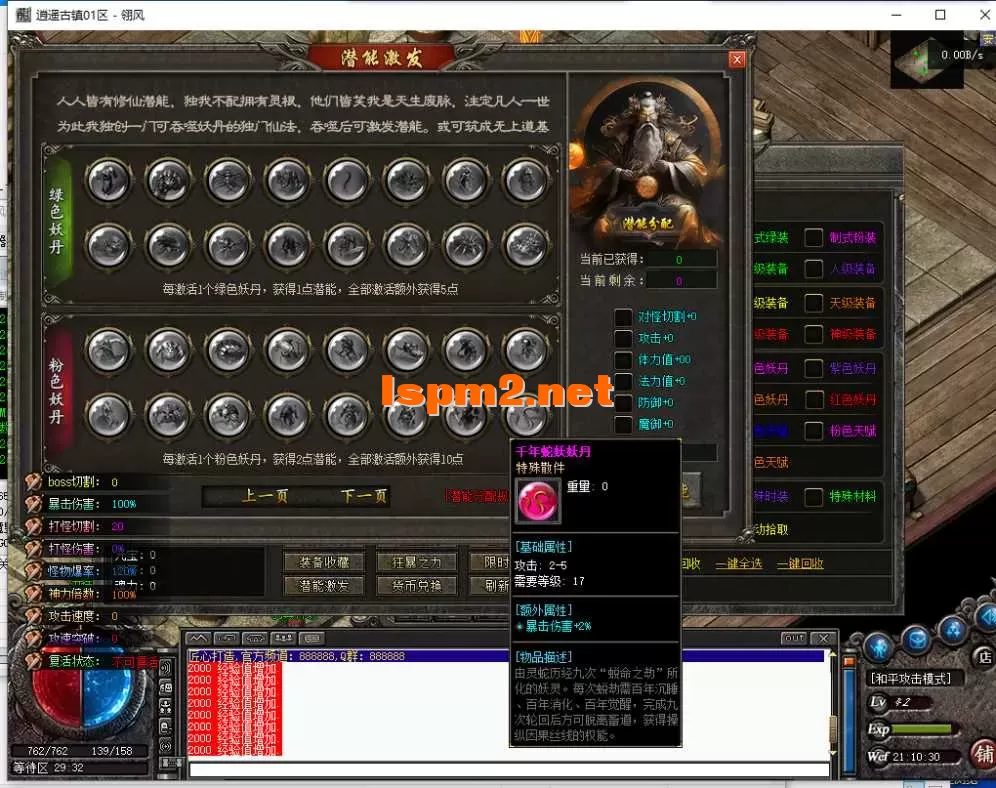Open the 装备收藏 tab button

[317, 562]
